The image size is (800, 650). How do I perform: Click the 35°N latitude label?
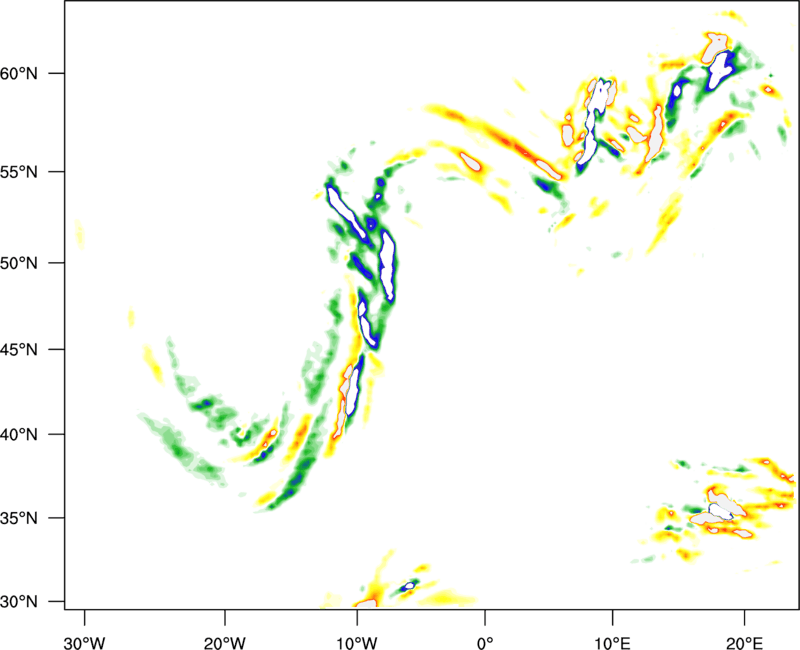pyautogui.click(x=19, y=518)
